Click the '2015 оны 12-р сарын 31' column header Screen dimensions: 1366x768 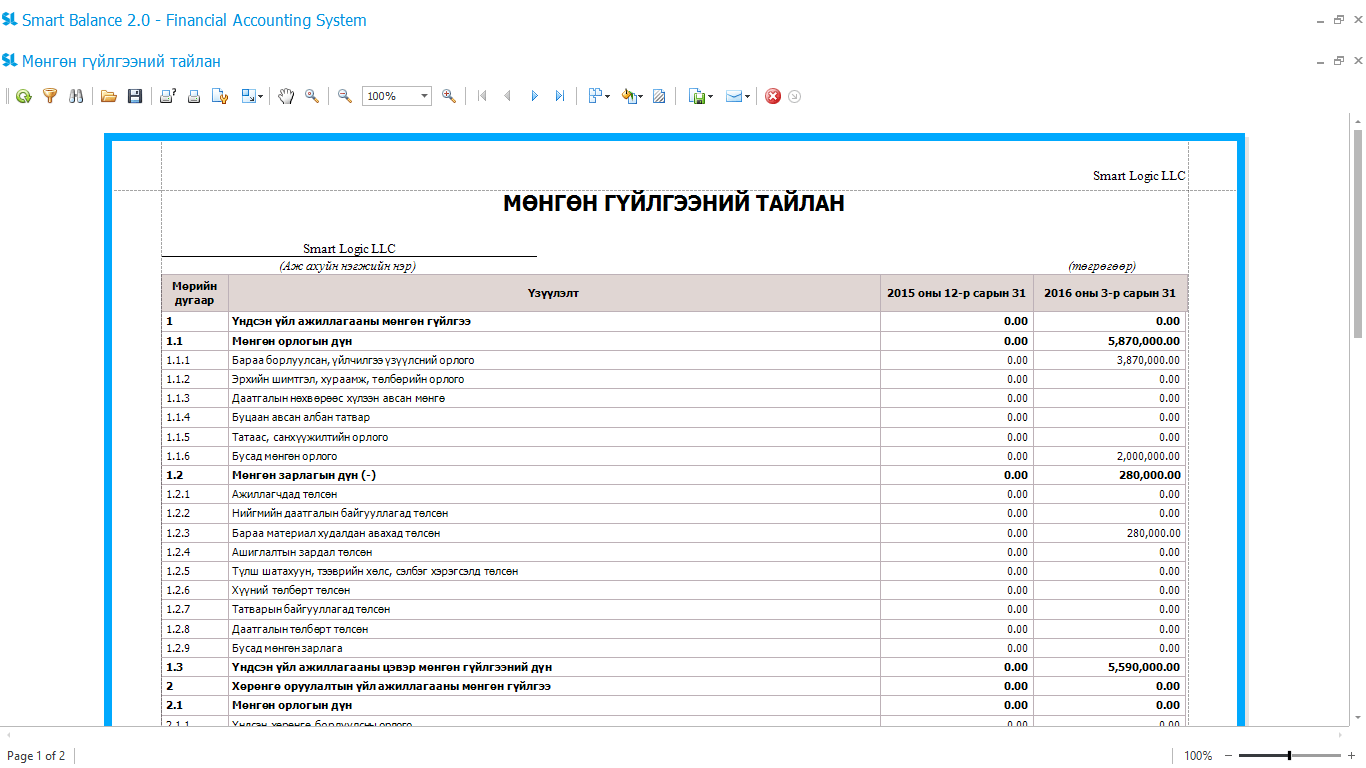(x=957, y=293)
